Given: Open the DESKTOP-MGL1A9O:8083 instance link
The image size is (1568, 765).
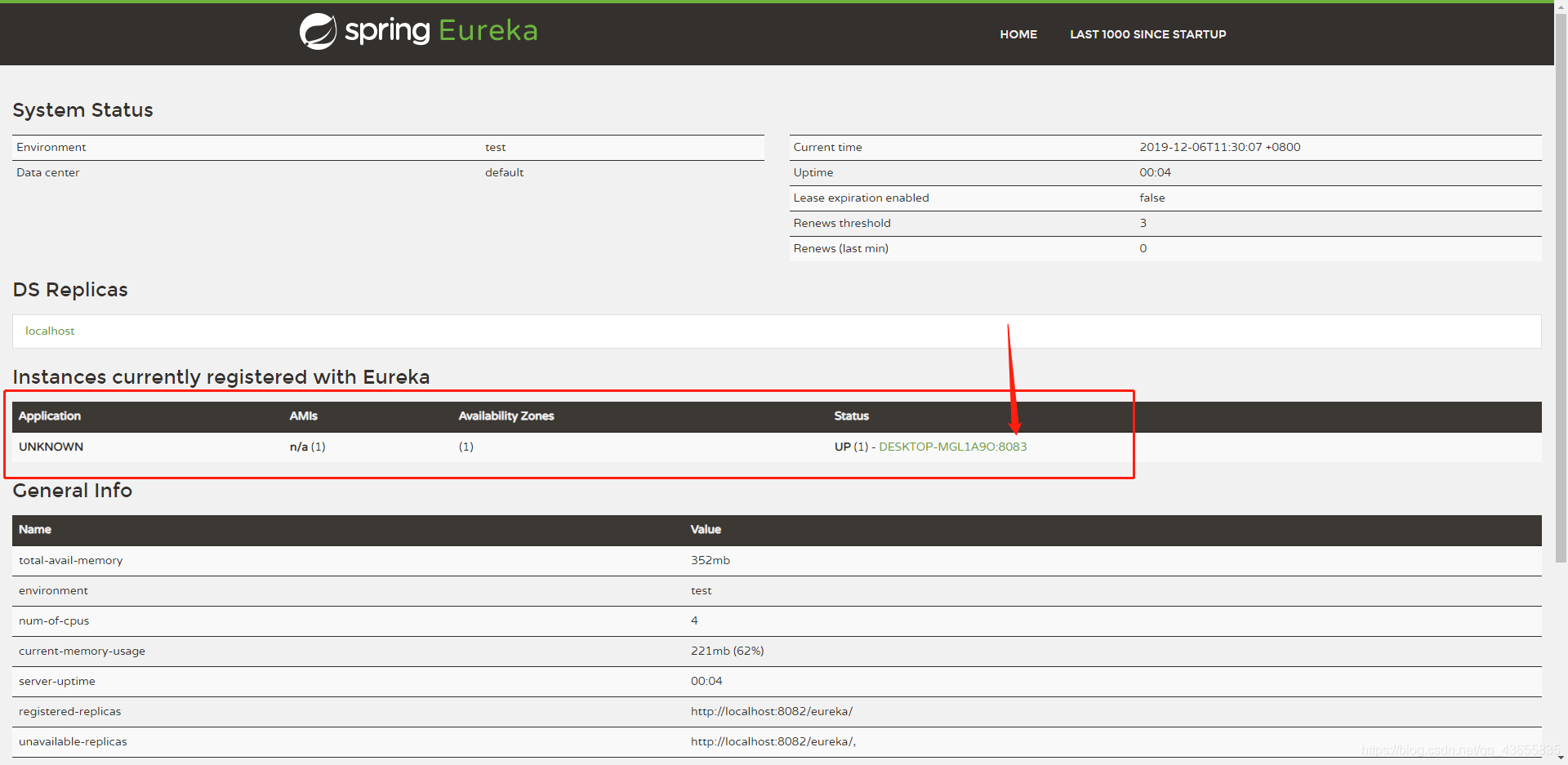Looking at the screenshot, I should (952, 447).
